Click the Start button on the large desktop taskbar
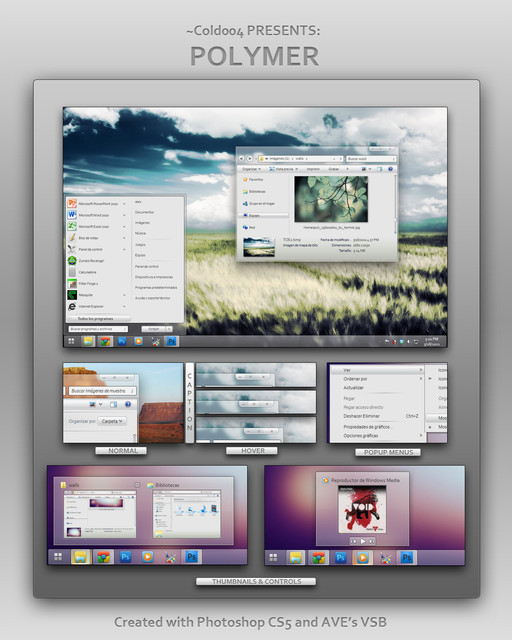This screenshot has width=512, height=640. pyautogui.click(x=71, y=341)
